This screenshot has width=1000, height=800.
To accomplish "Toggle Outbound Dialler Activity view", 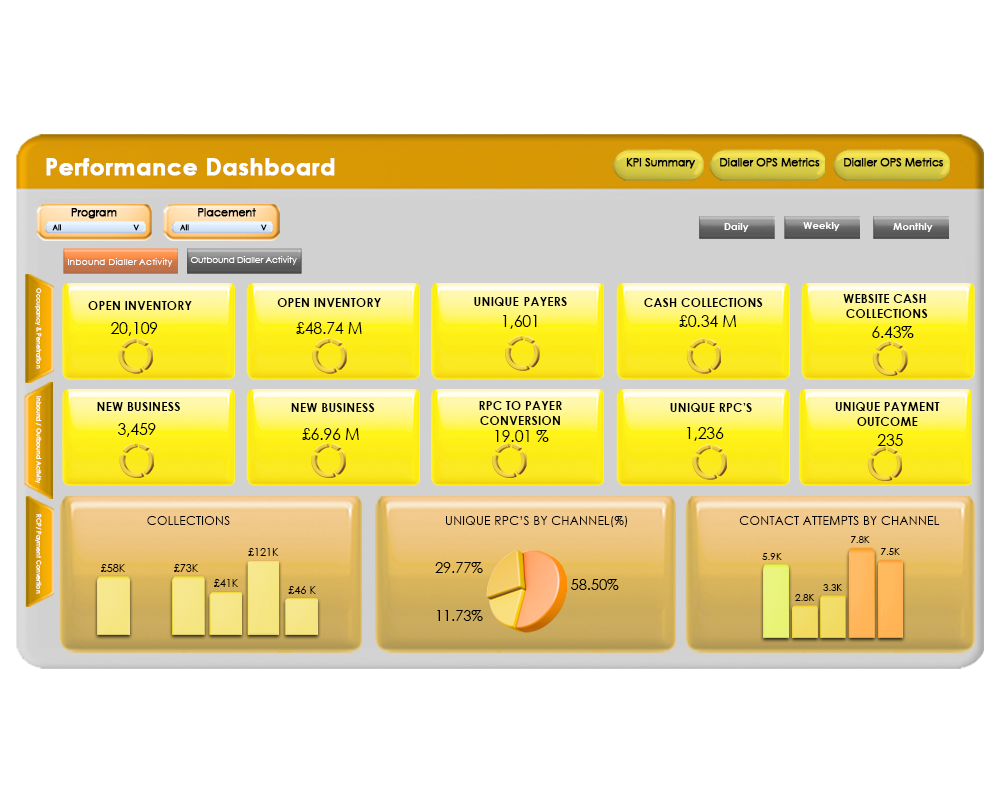I will tap(244, 261).
